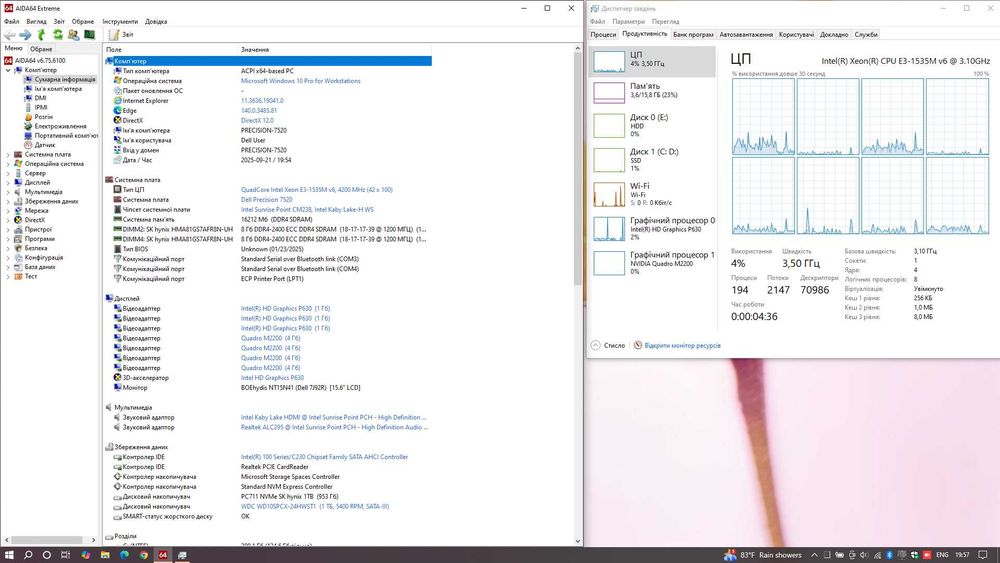Select Портативний комп'ютер tree item
The width and height of the screenshot is (1000, 563).
pyautogui.click(x=66, y=135)
